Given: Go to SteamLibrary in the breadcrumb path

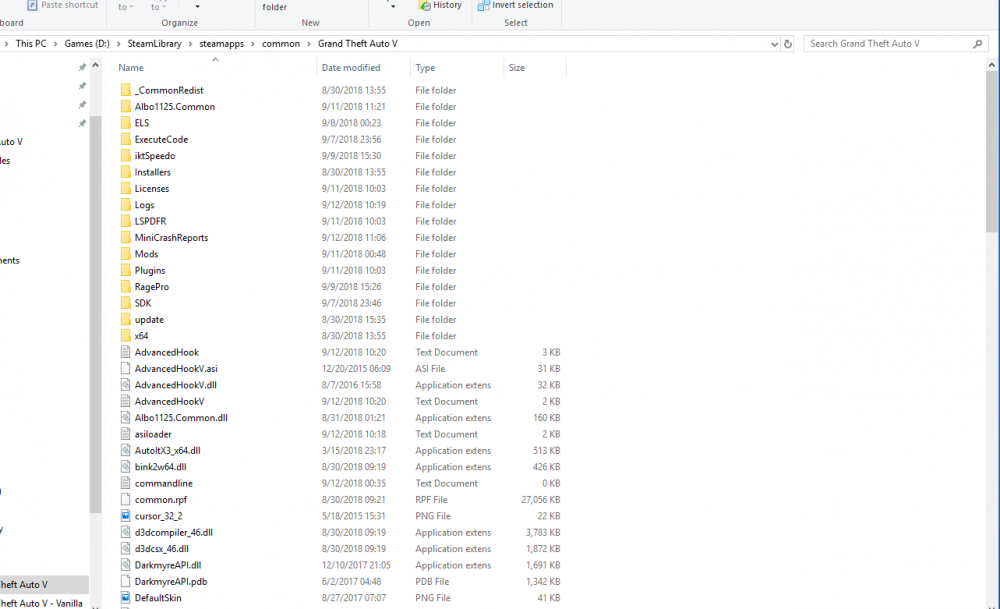Looking at the screenshot, I should pyautogui.click(x=154, y=44).
